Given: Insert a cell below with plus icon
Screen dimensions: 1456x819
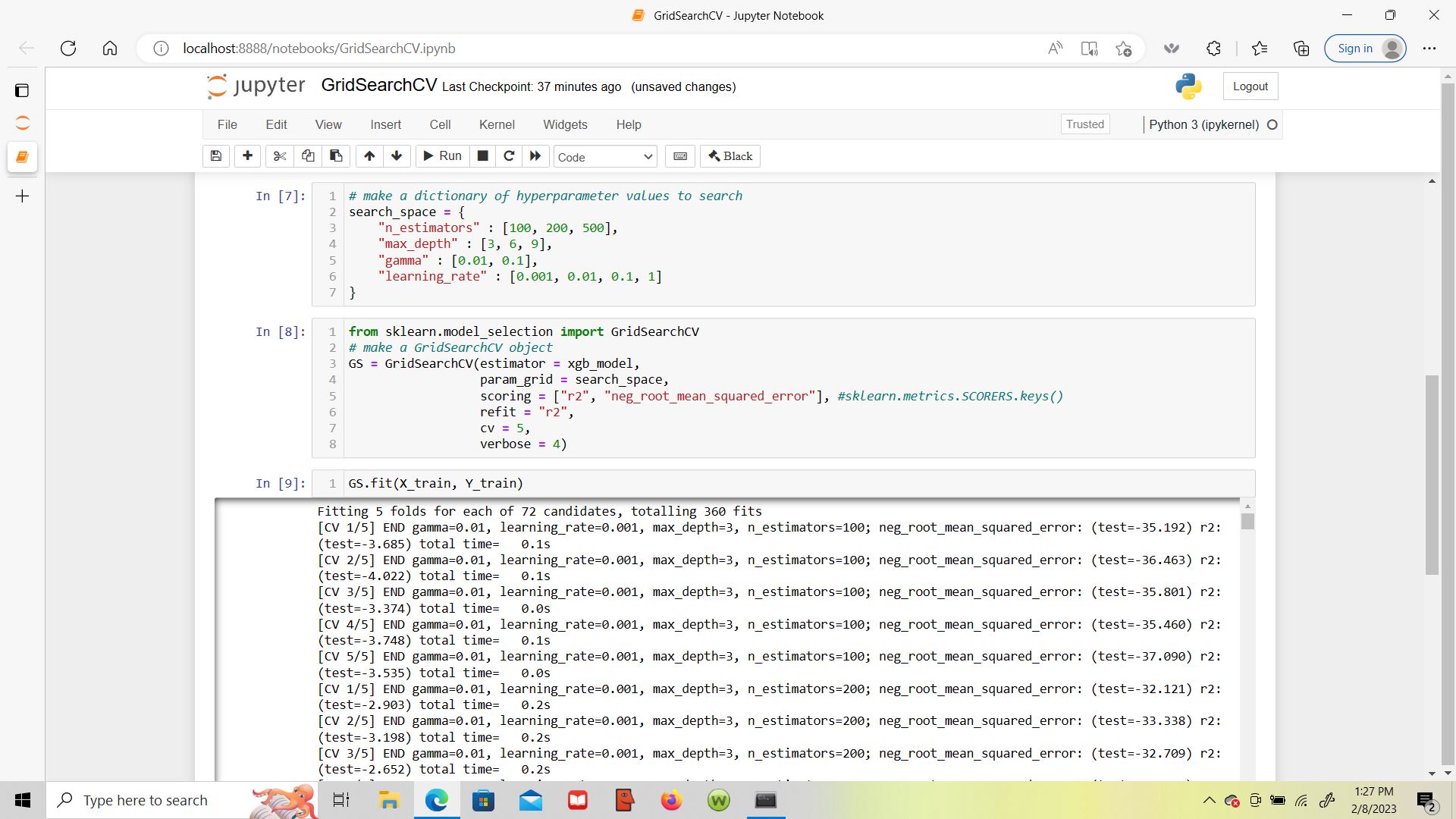Looking at the screenshot, I should click(247, 156).
